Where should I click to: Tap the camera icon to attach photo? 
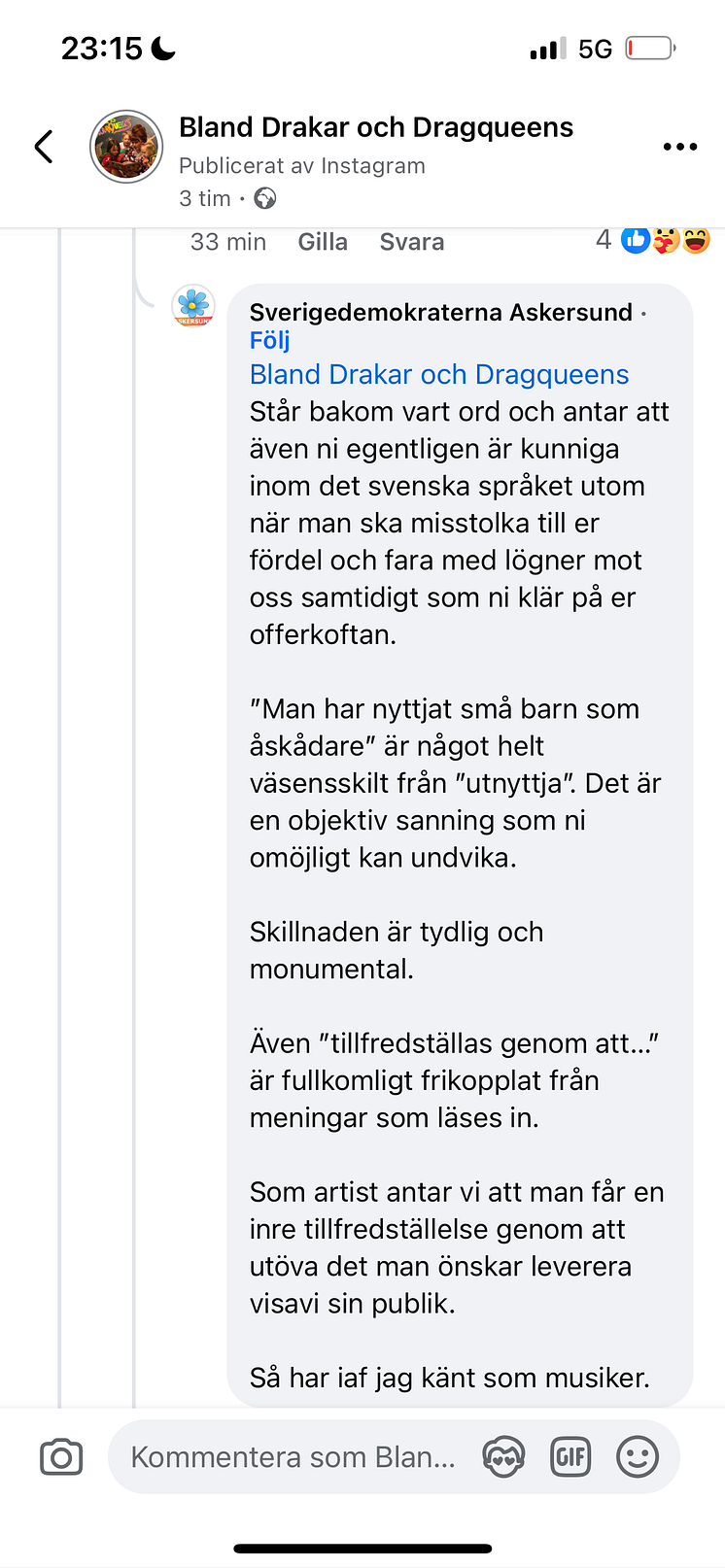click(61, 1457)
